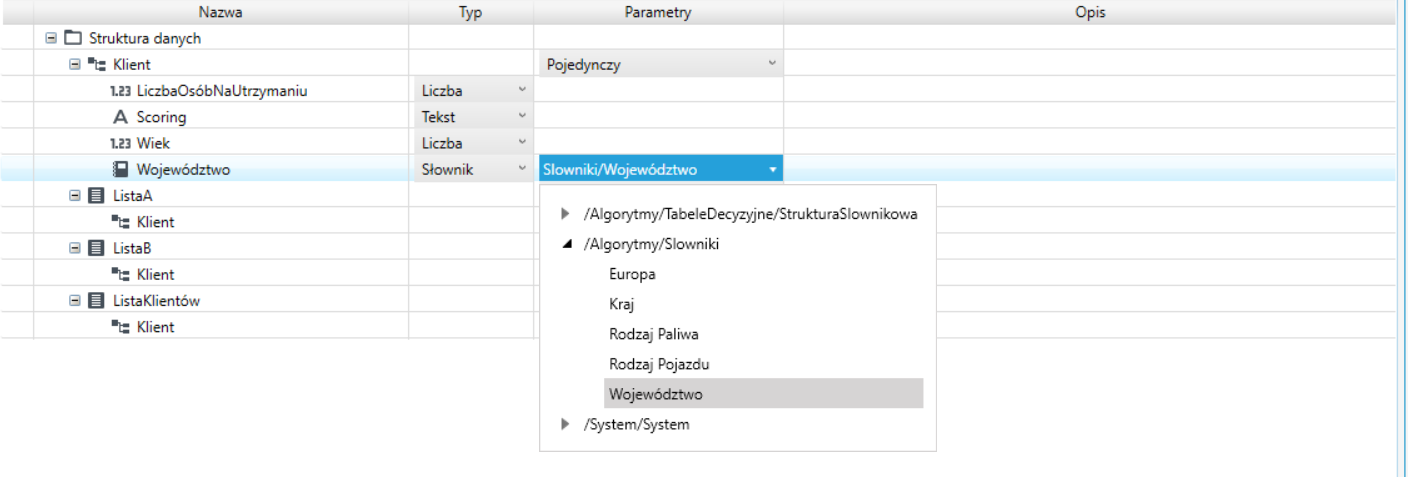Viewport: 1408px width, 477px height.
Task: Click number icon next to LiczbaOsóbNaUtrzymaniu
Action: [x=120, y=91]
